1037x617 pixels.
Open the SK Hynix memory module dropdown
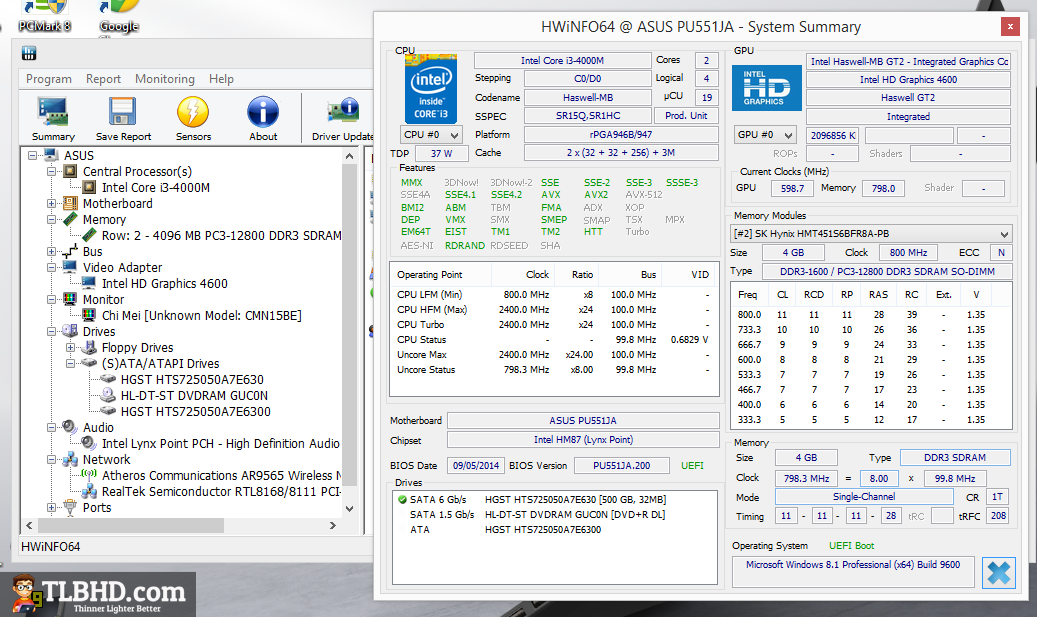(871, 234)
